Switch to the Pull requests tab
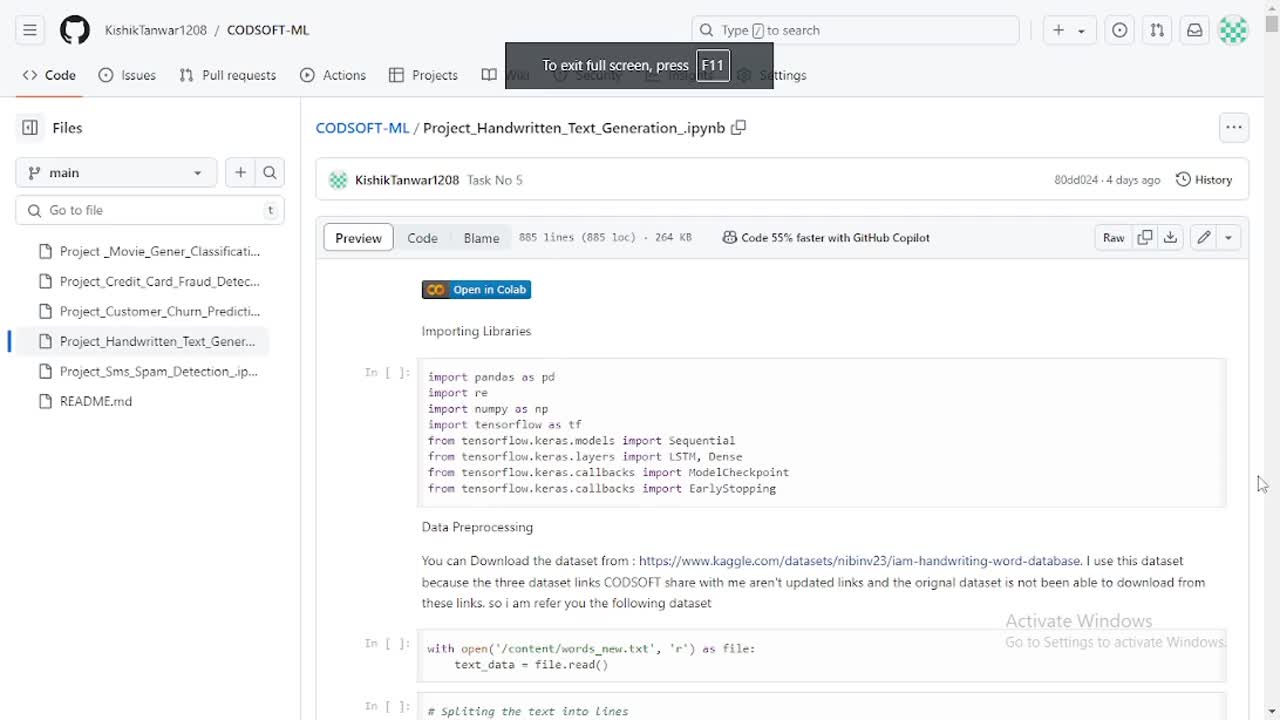Viewport: 1280px width, 720px height. (x=227, y=75)
